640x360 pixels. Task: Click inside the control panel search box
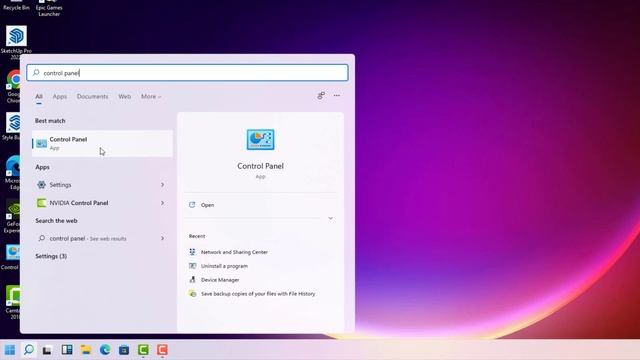point(187,73)
